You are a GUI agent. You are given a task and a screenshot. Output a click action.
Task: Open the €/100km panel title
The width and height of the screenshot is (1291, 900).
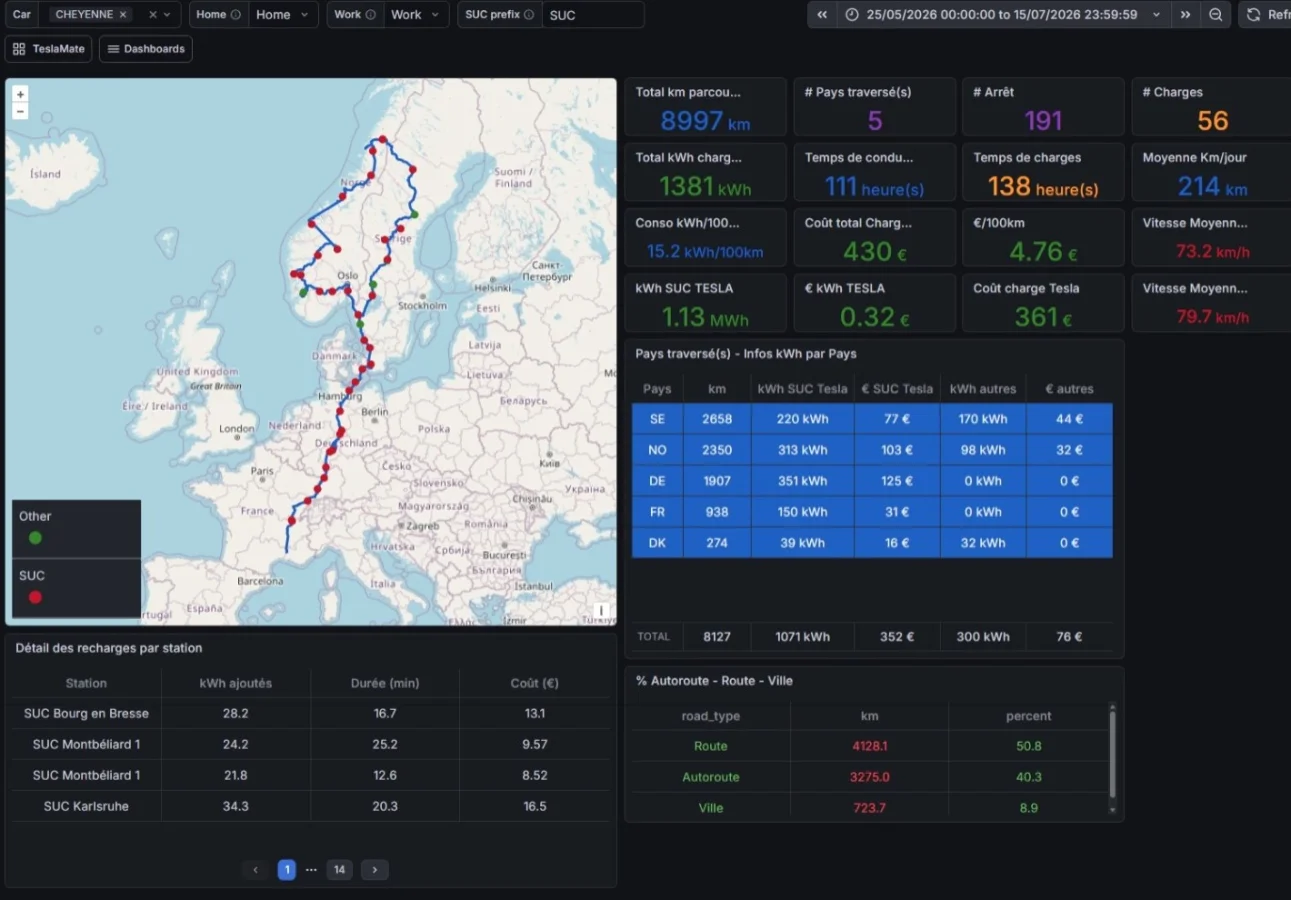(x=999, y=223)
